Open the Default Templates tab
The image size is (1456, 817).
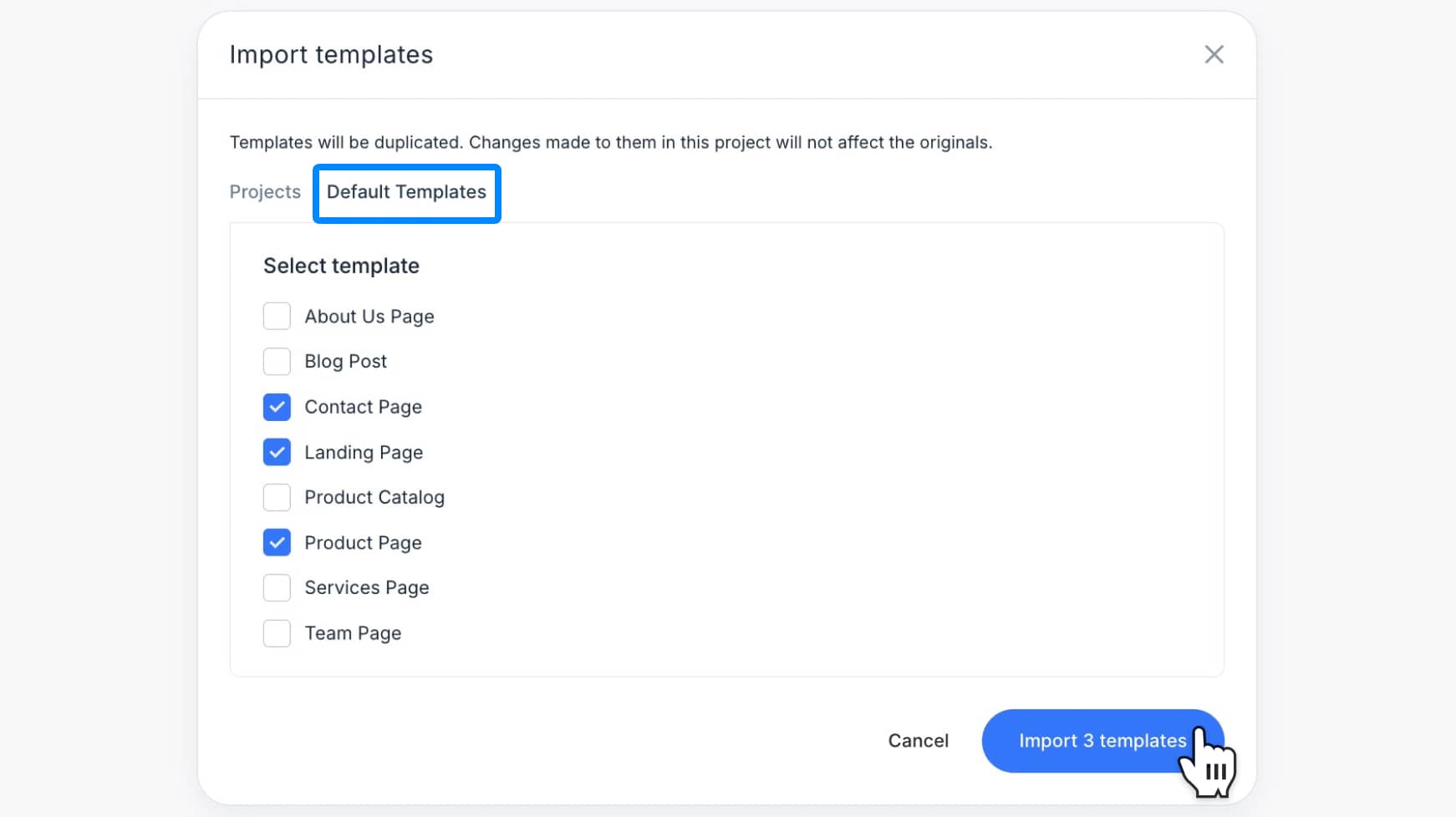pos(406,192)
